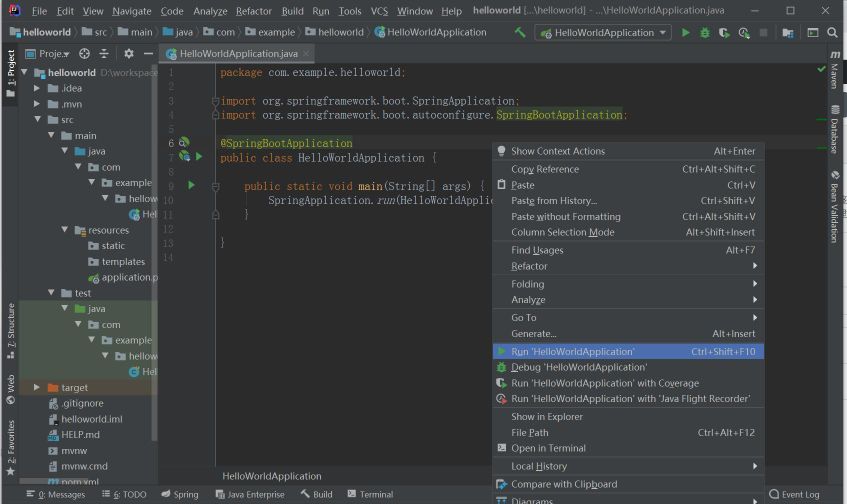Open the Database tool window
This screenshot has height=504, width=847.
835,130
